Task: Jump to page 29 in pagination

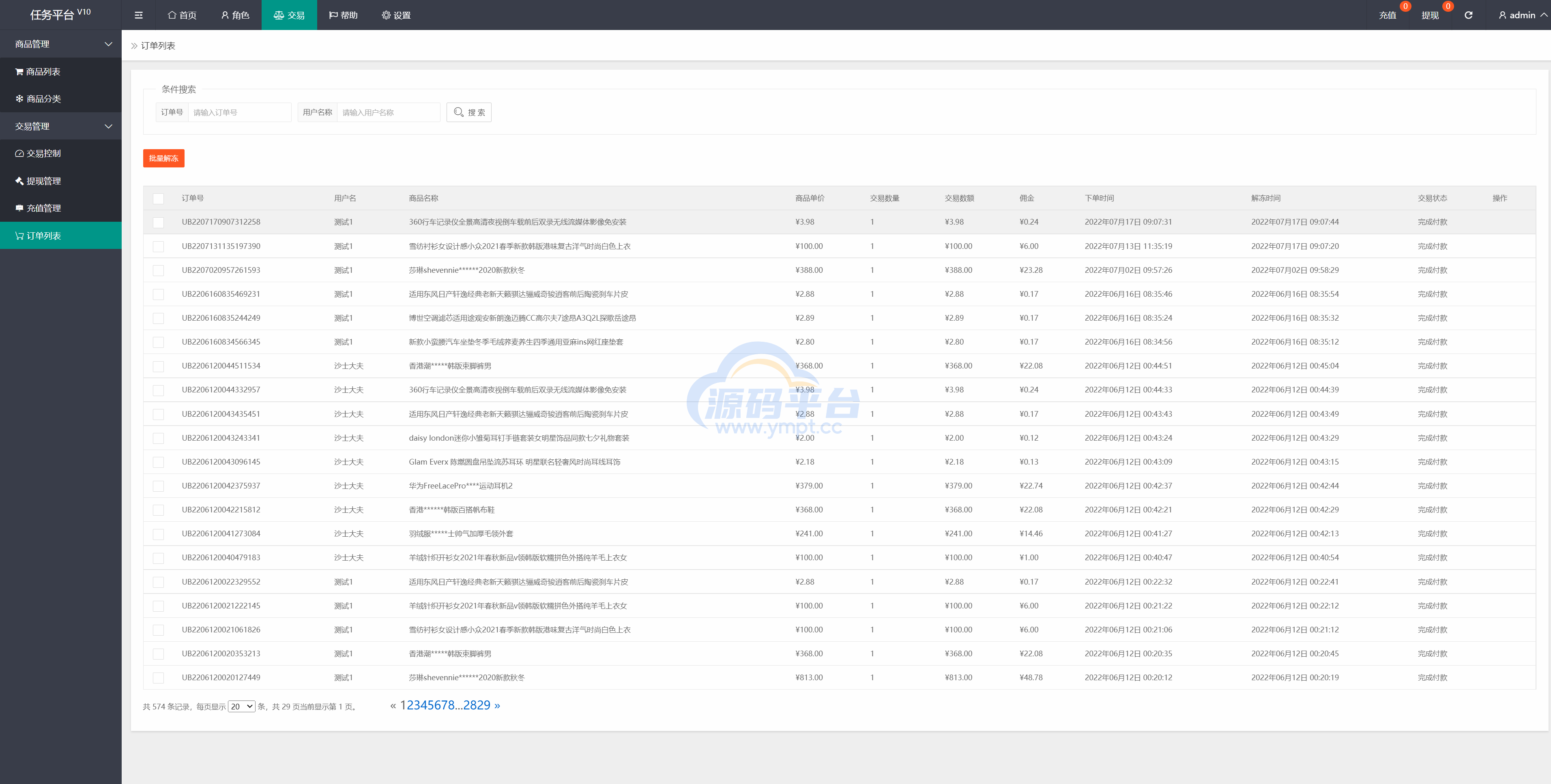Action: (483, 705)
